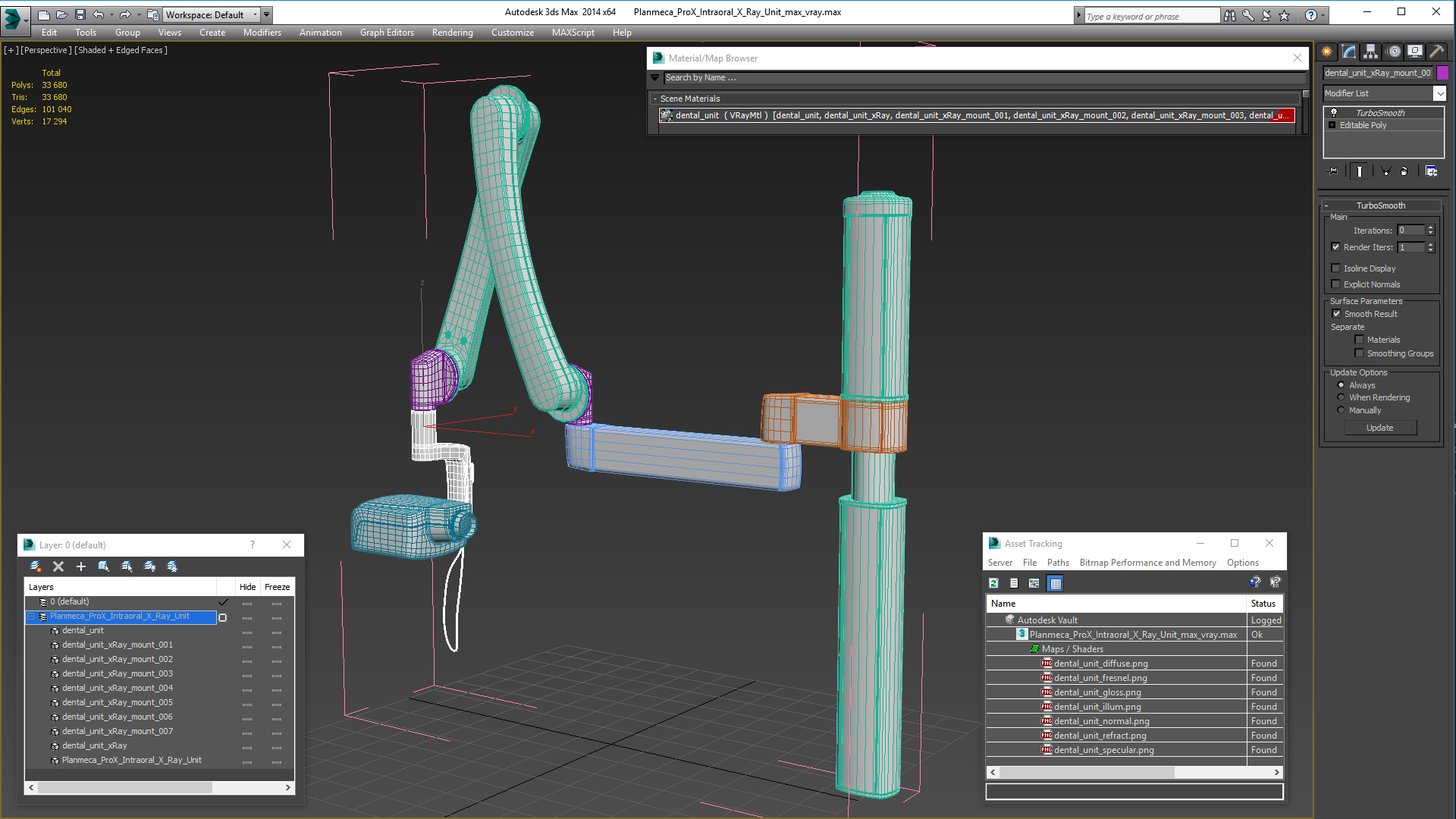1456x819 pixels.
Task: Click the Redo arrow icon
Action: [x=125, y=14]
